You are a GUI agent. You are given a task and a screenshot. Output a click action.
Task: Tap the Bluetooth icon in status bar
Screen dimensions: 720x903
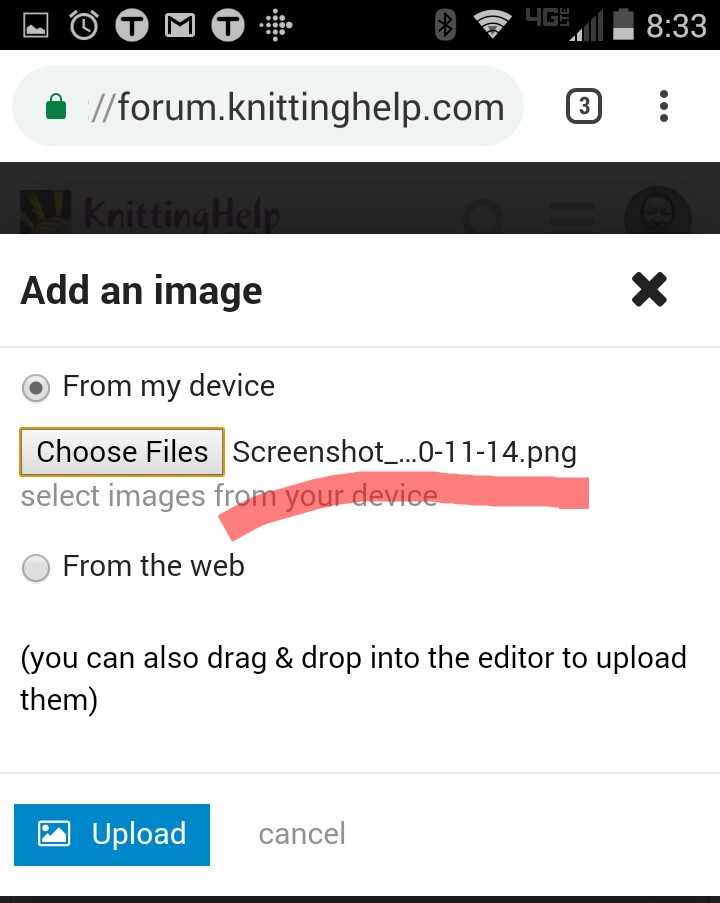(x=445, y=25)
